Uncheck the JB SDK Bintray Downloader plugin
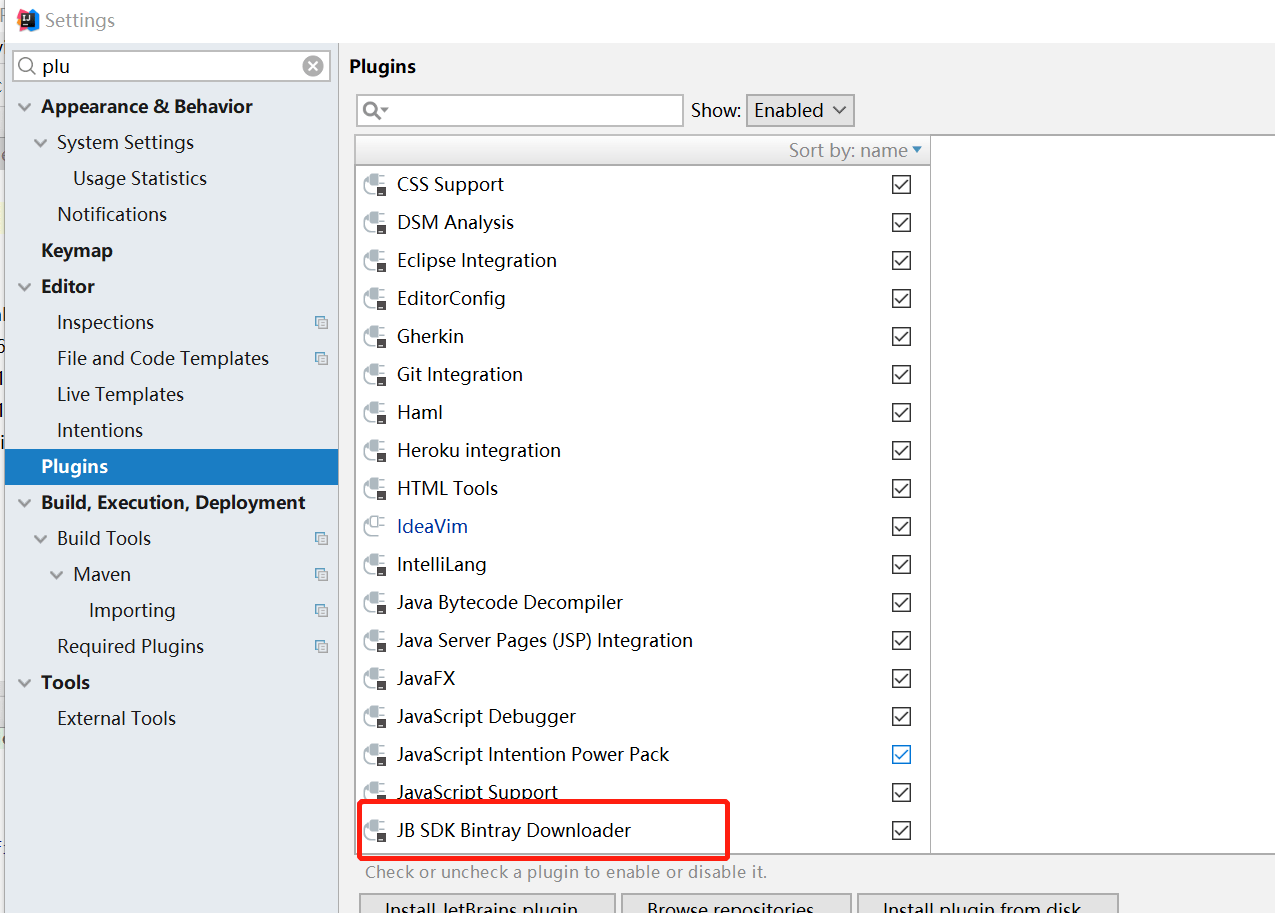The width and height of the screenshot is (1275, 913). pos(901,830)
